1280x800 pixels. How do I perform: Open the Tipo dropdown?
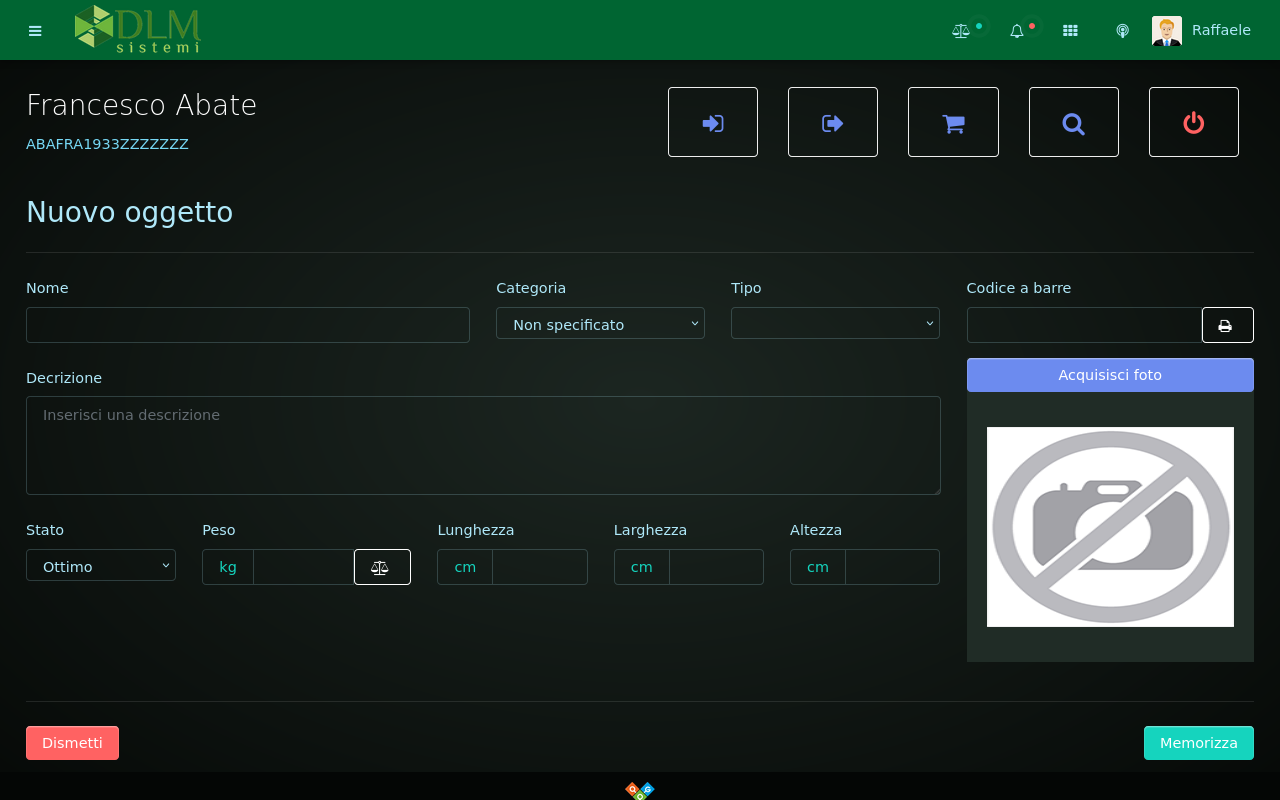point(835,324)
